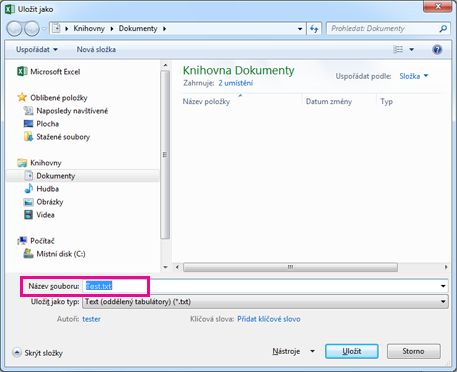Open the Uspořádat dropdown menu

point(37,50)
